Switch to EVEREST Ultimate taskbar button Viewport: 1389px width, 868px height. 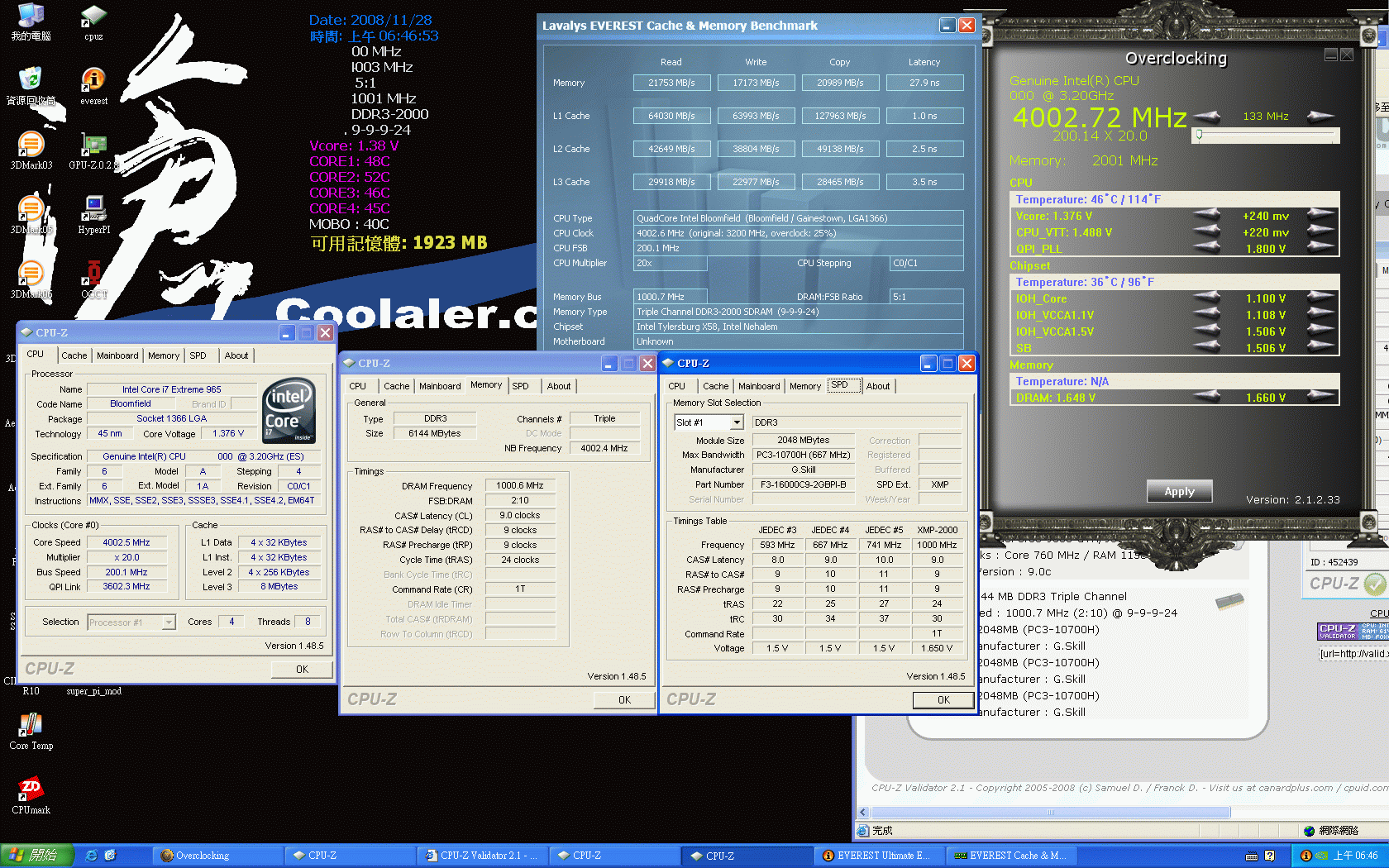pyautogui.click(x=879, y=856)
